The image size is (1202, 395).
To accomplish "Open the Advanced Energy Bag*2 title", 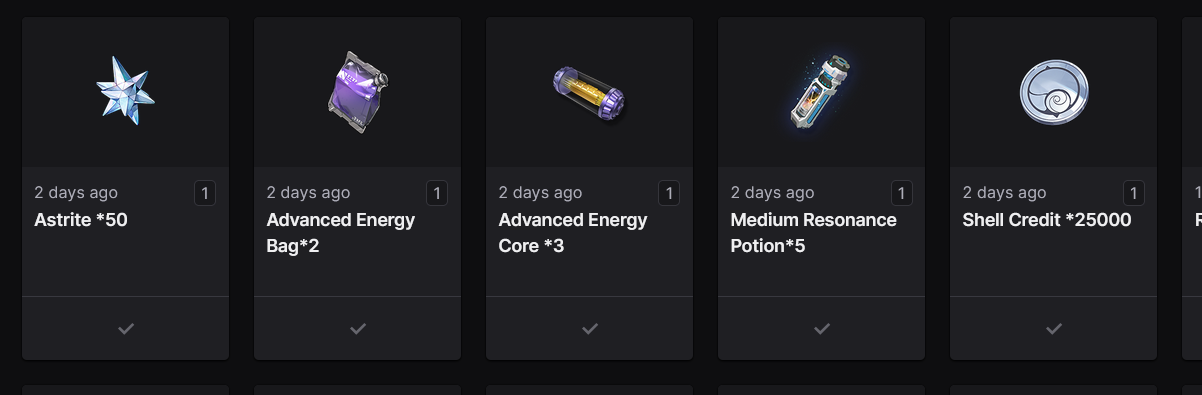I will 341,232.
